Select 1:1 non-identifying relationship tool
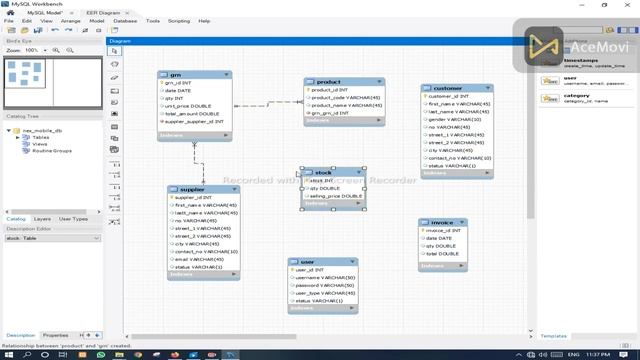This screenshot has height=360, width=640. (115, 164)
